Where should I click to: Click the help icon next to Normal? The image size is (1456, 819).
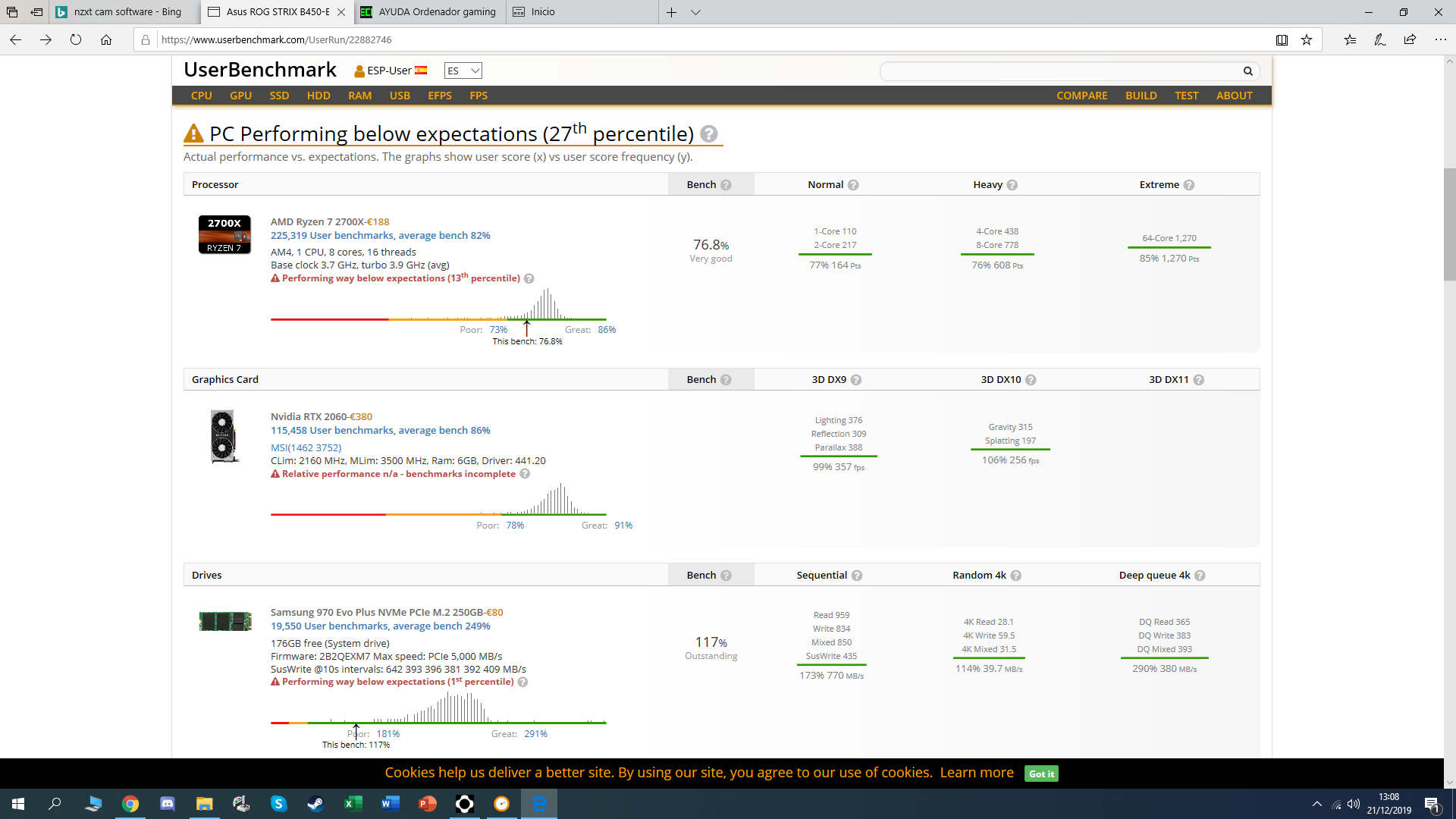[x=853, y=185]
